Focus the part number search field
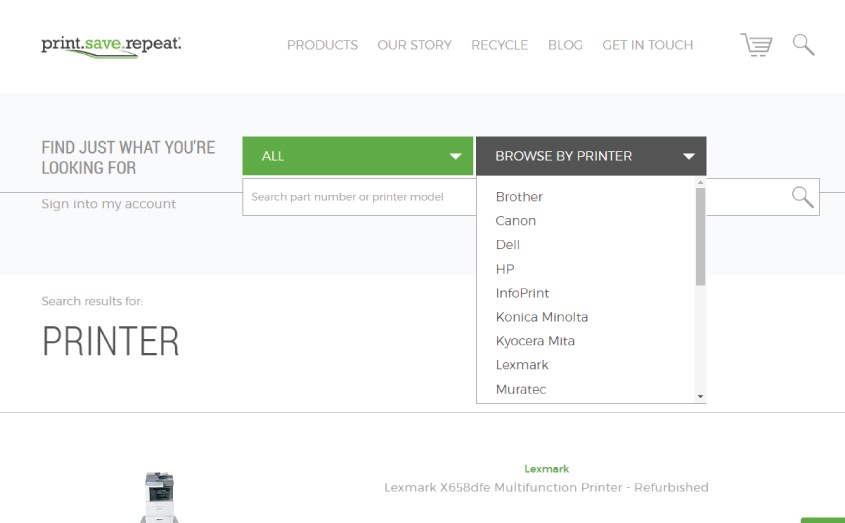 click(359, 197)
